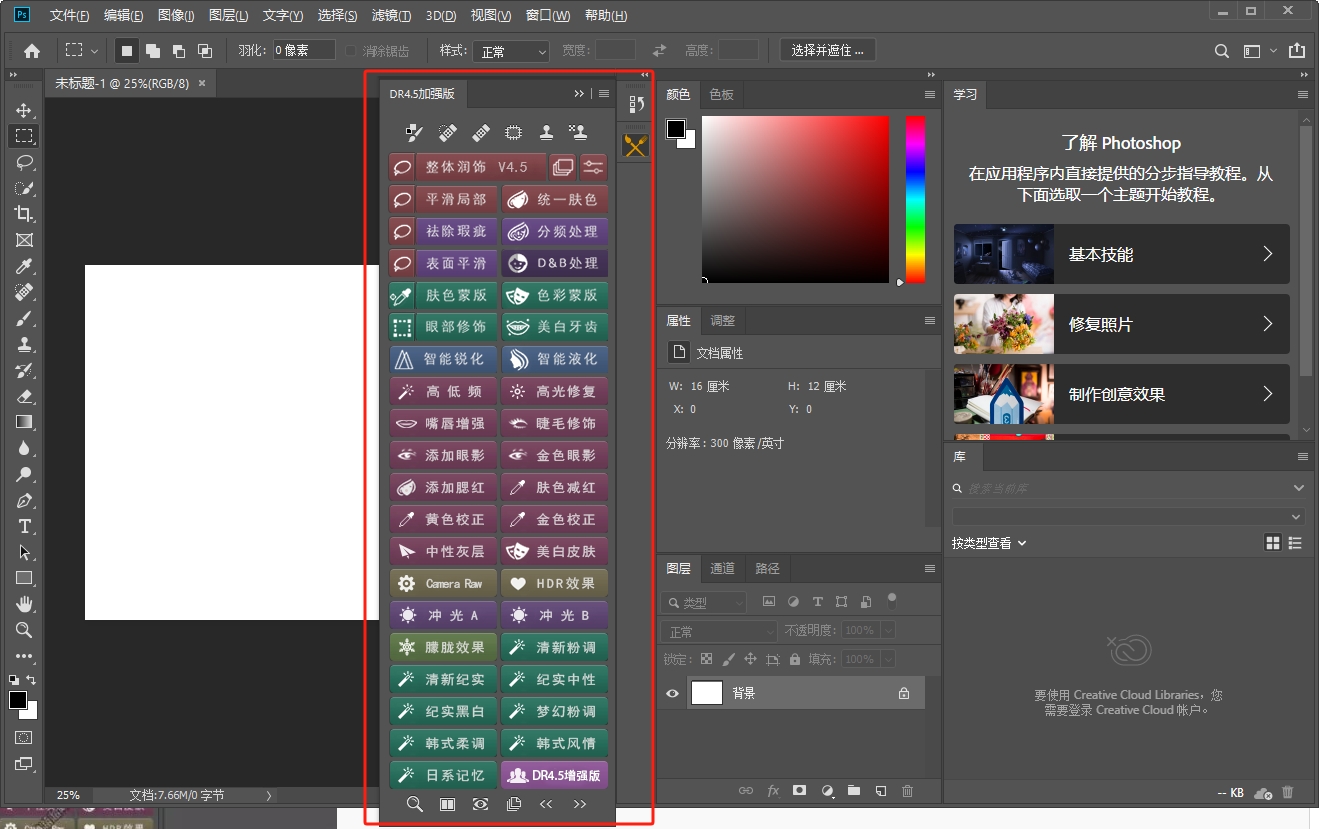
Task: Open the 样式 dropdown in the options bar
Action: click(511, 50)
